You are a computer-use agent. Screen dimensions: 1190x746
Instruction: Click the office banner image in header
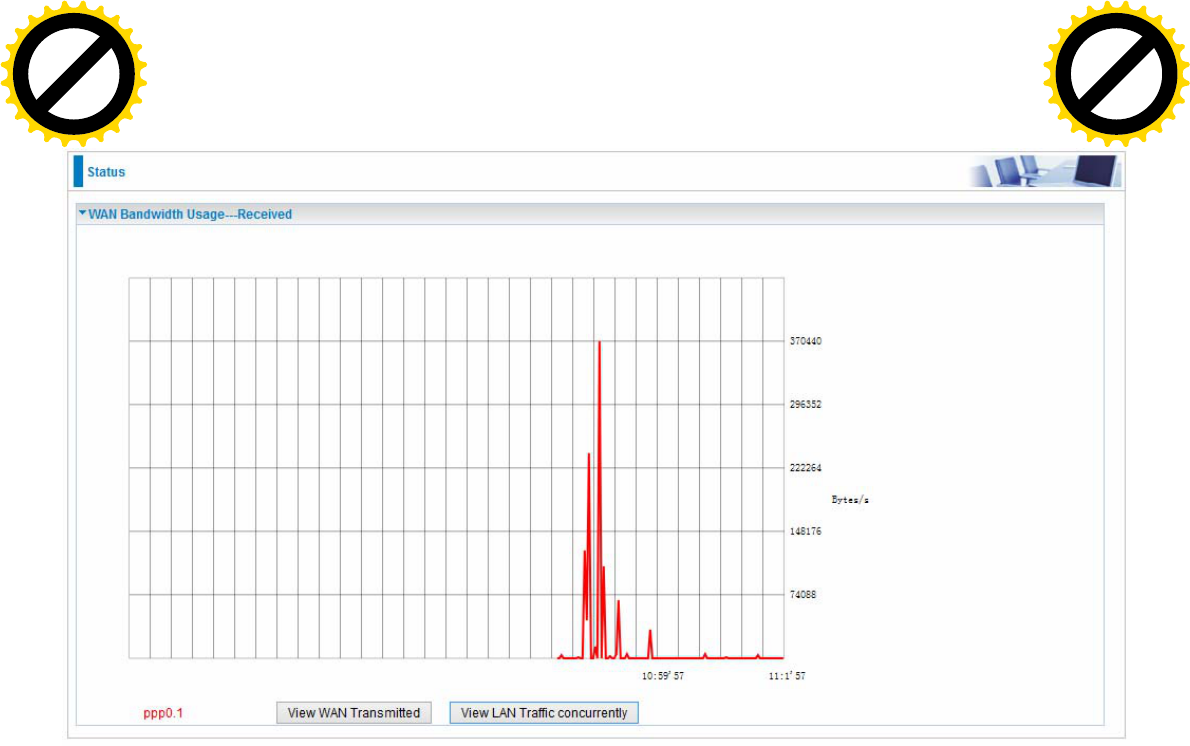pyautogui.click(x=1045, y=171)
